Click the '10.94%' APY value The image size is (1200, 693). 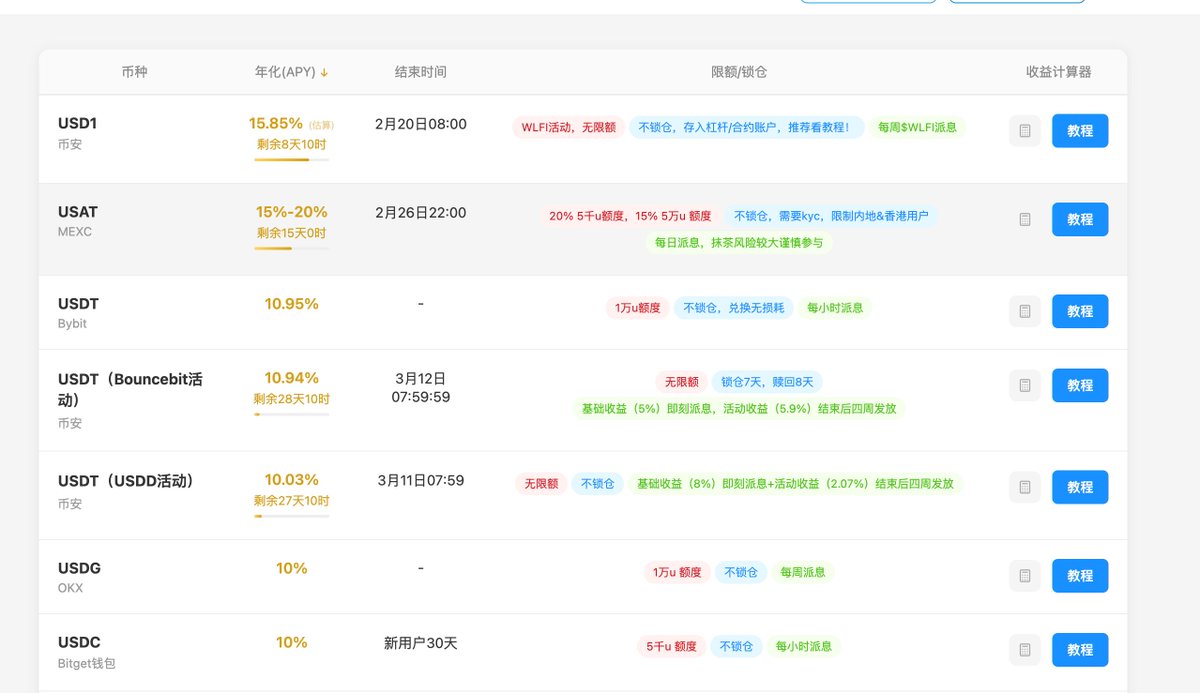pos(292,378)
